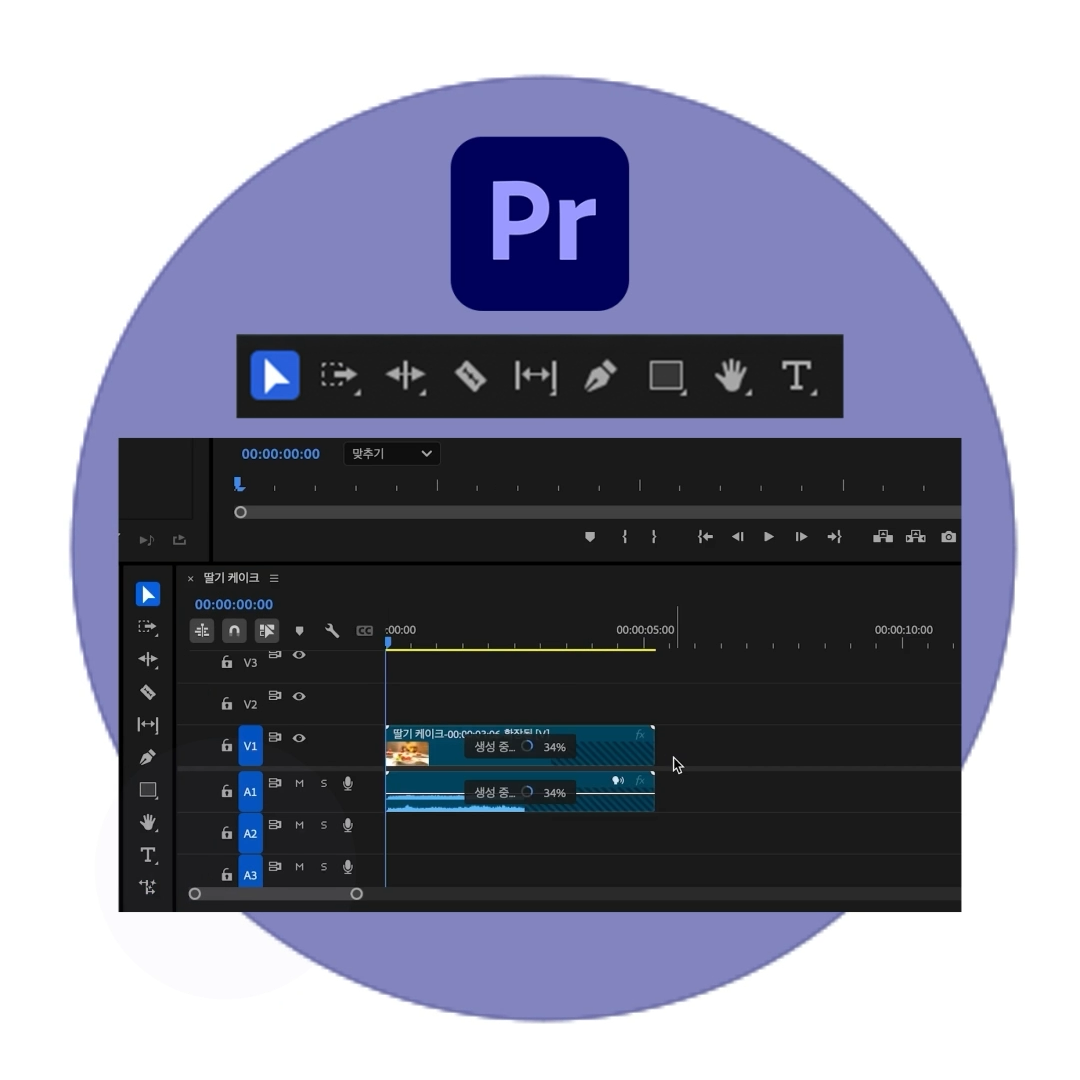
Task: Toggle V1 track targeting button
Action: [251, 746]
